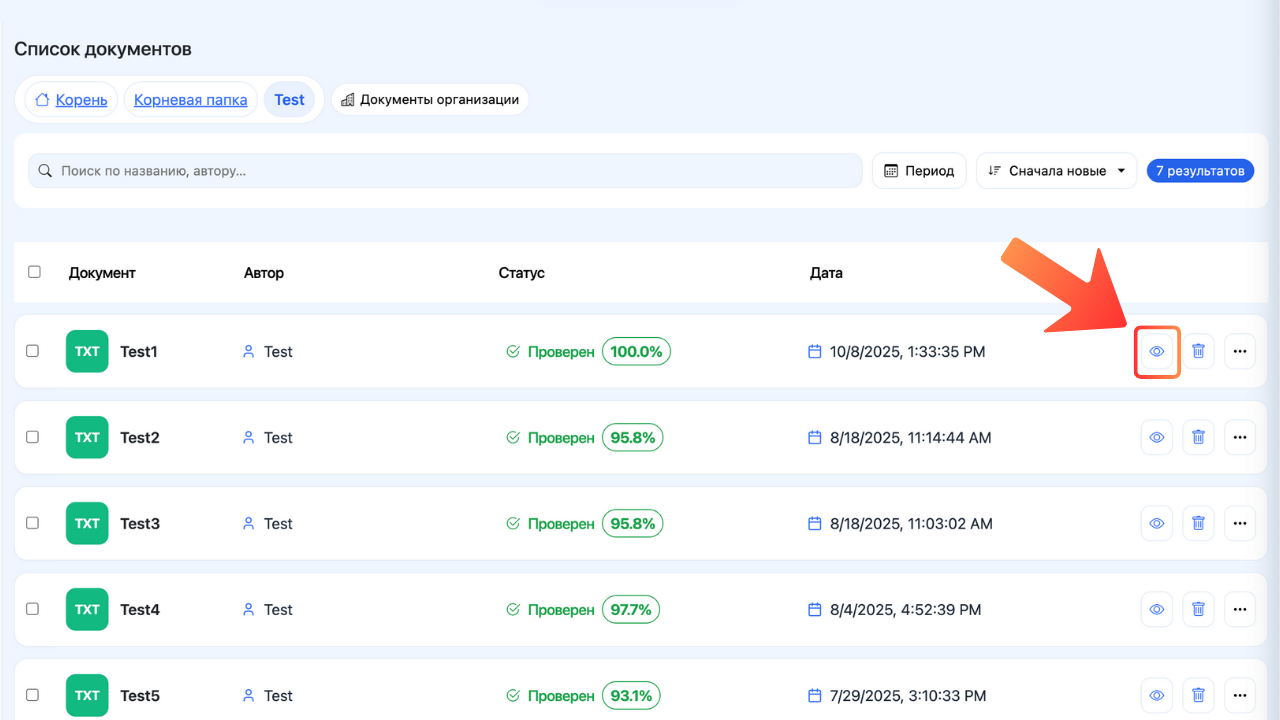Open the three-dot menu for Test3

pos(1240,524)
